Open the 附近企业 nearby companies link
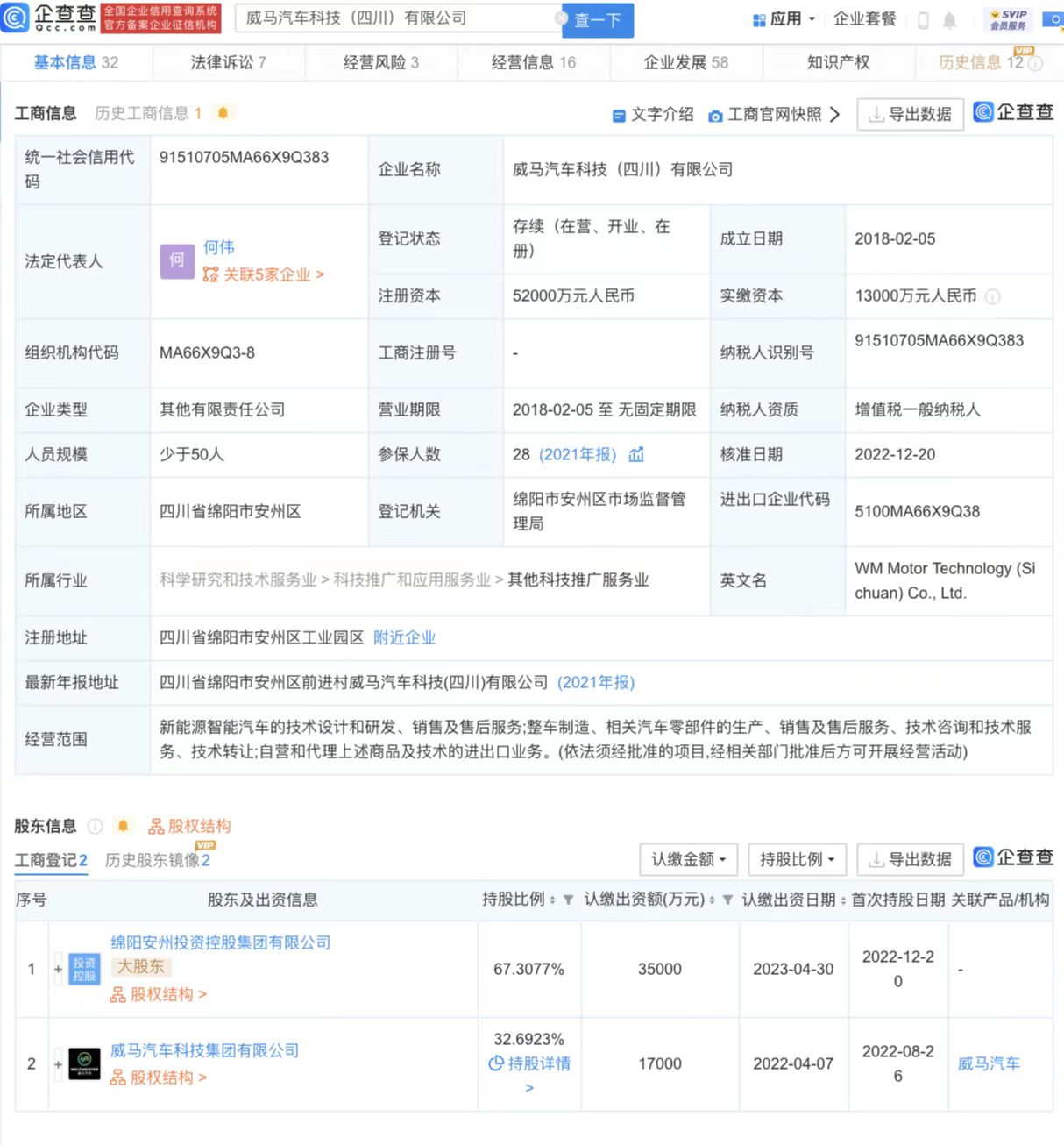 [404, 637]
